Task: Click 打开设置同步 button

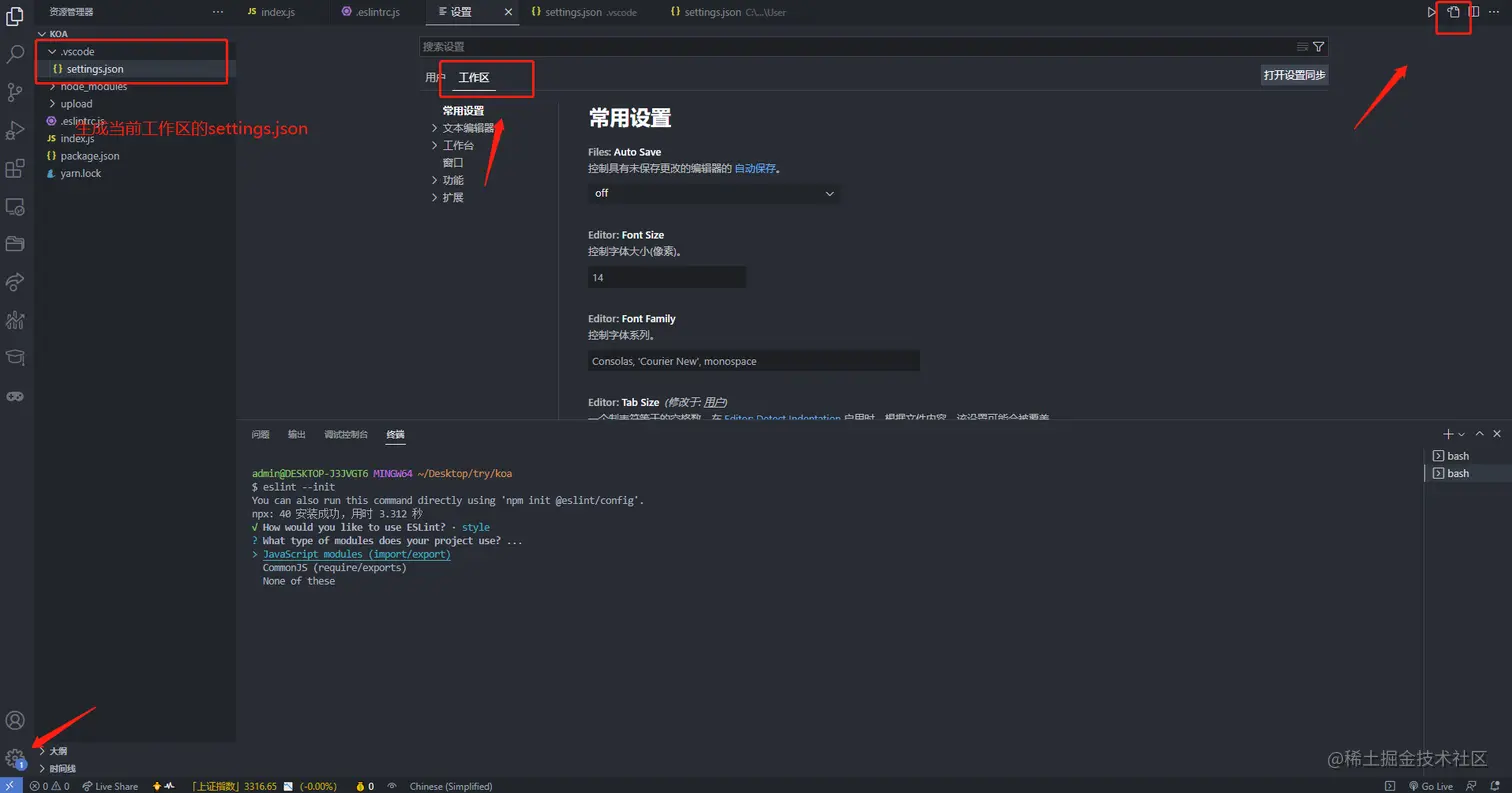Action: (1295, 75)
